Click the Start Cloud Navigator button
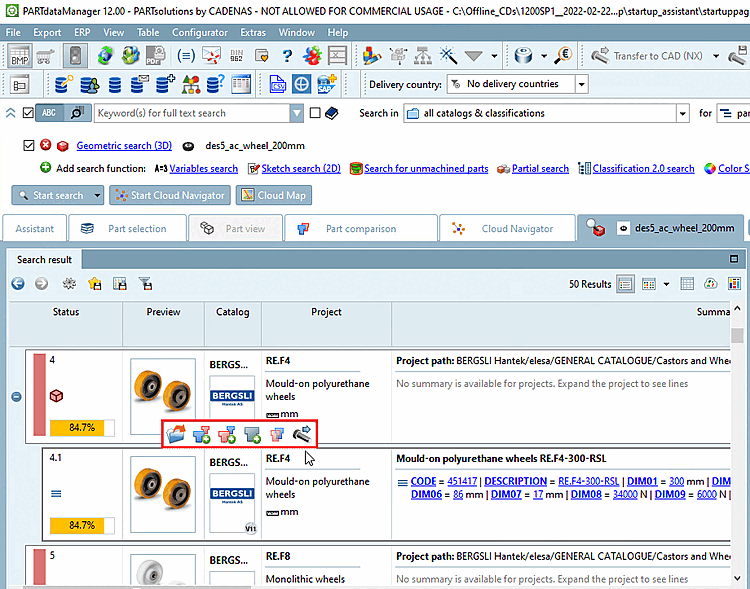 pos(170,195)
